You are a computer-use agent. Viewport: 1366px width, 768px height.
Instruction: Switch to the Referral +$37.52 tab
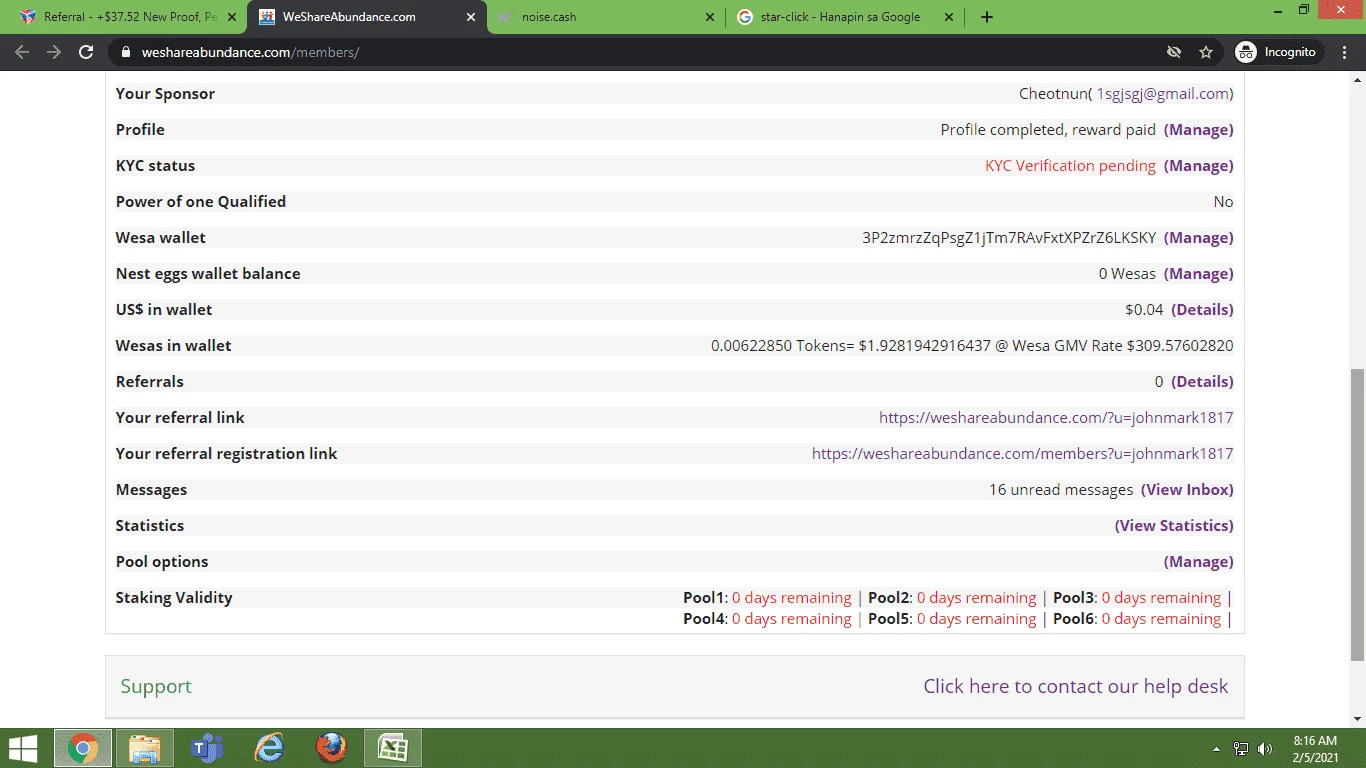click(x=128, y=17)
